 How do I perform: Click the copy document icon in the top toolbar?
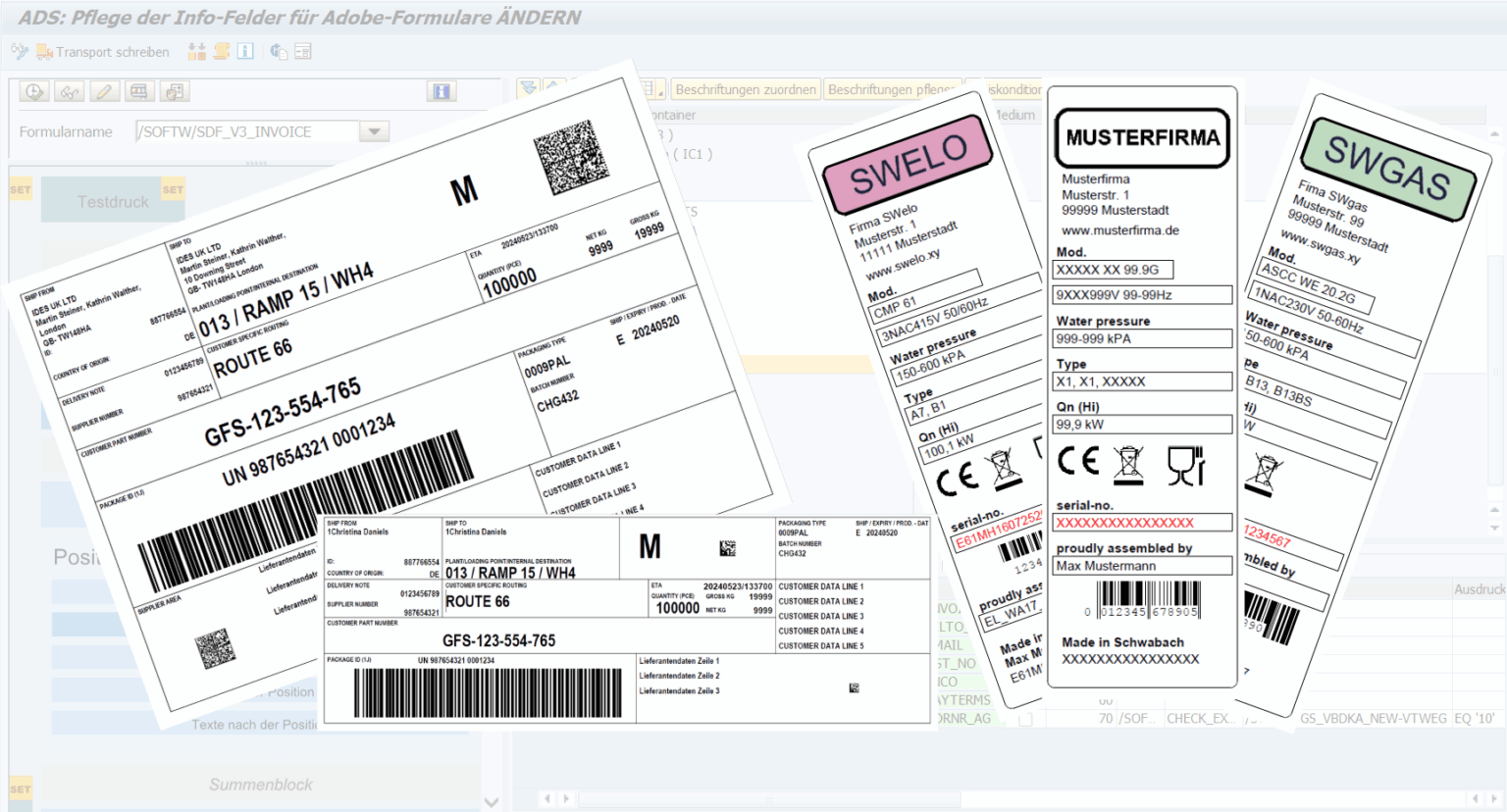279,51
